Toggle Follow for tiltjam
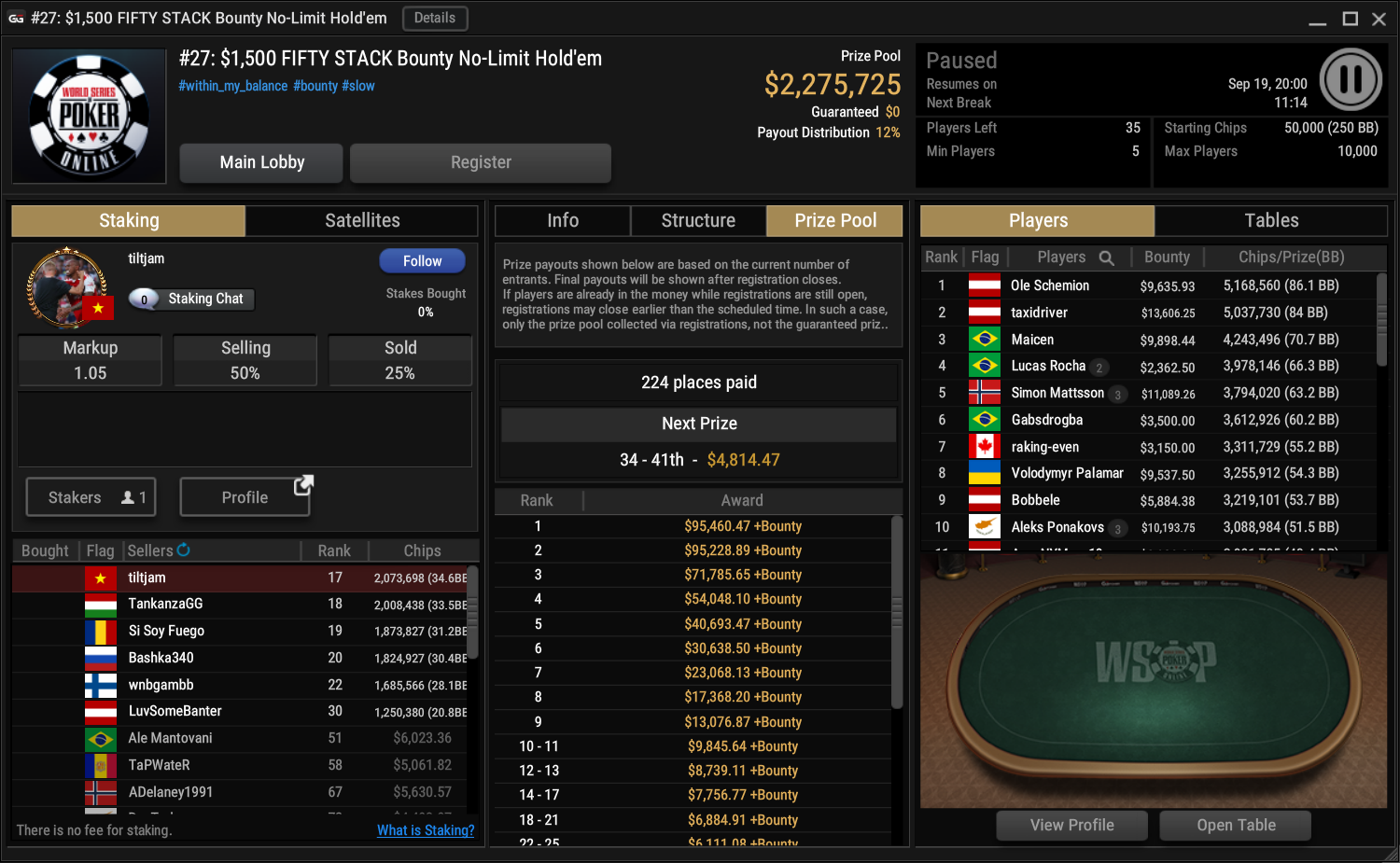 coord(422,261)
